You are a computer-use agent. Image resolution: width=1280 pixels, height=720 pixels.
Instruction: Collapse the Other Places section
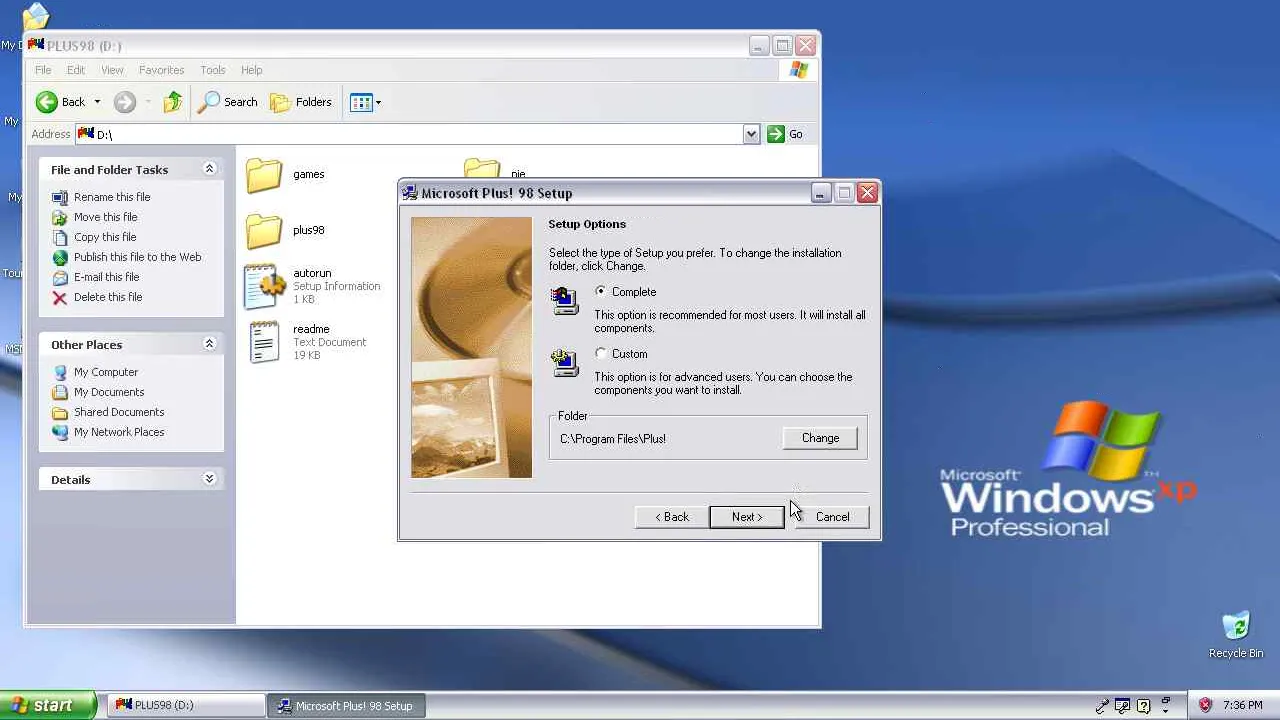pyautogui.click(x=209, y=344)
